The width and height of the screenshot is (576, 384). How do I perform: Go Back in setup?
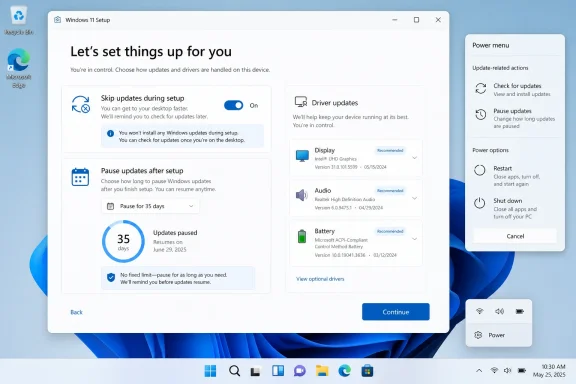click(x=76, y=312)
